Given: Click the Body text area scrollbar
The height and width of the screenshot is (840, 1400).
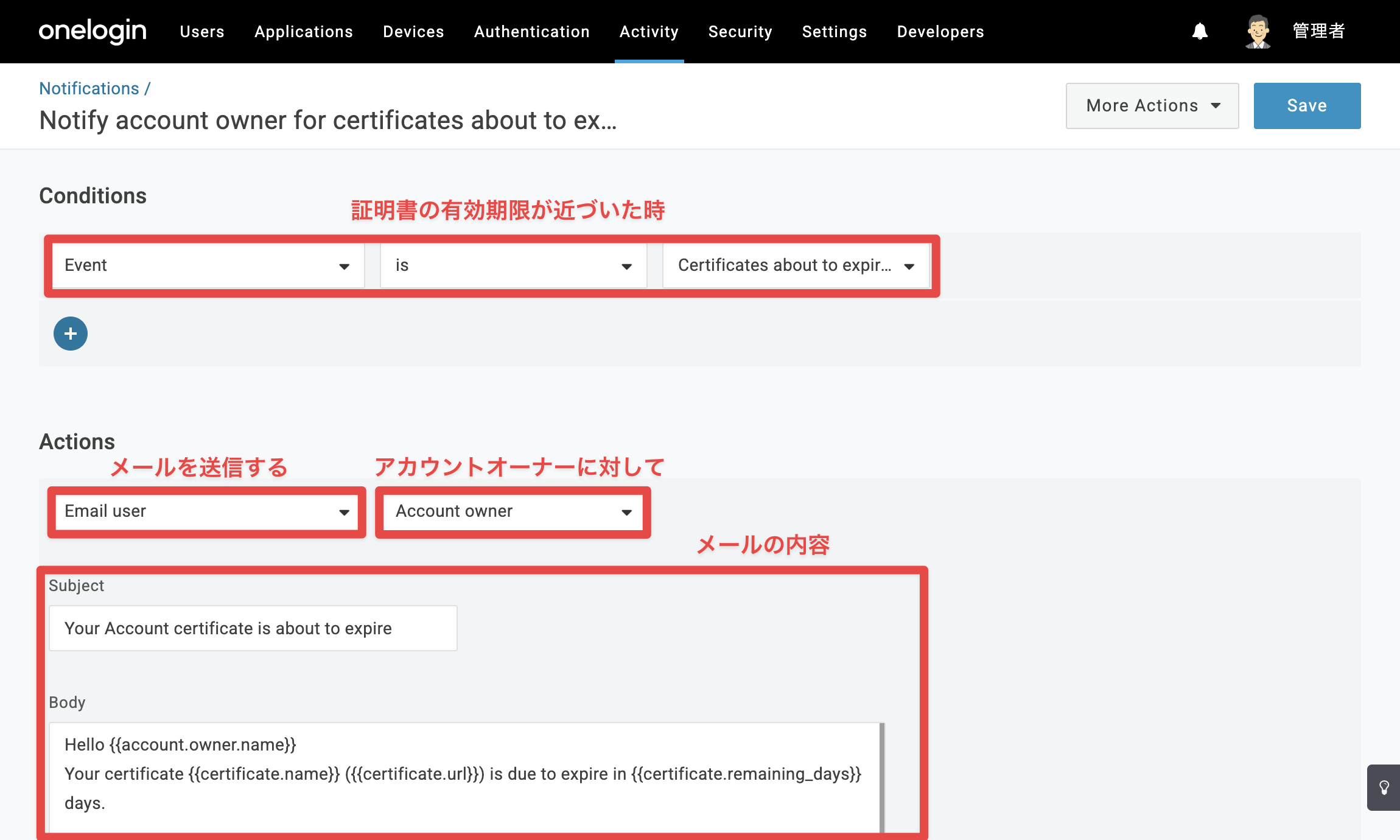Looking at the screenshot, I should click(882, 777).
